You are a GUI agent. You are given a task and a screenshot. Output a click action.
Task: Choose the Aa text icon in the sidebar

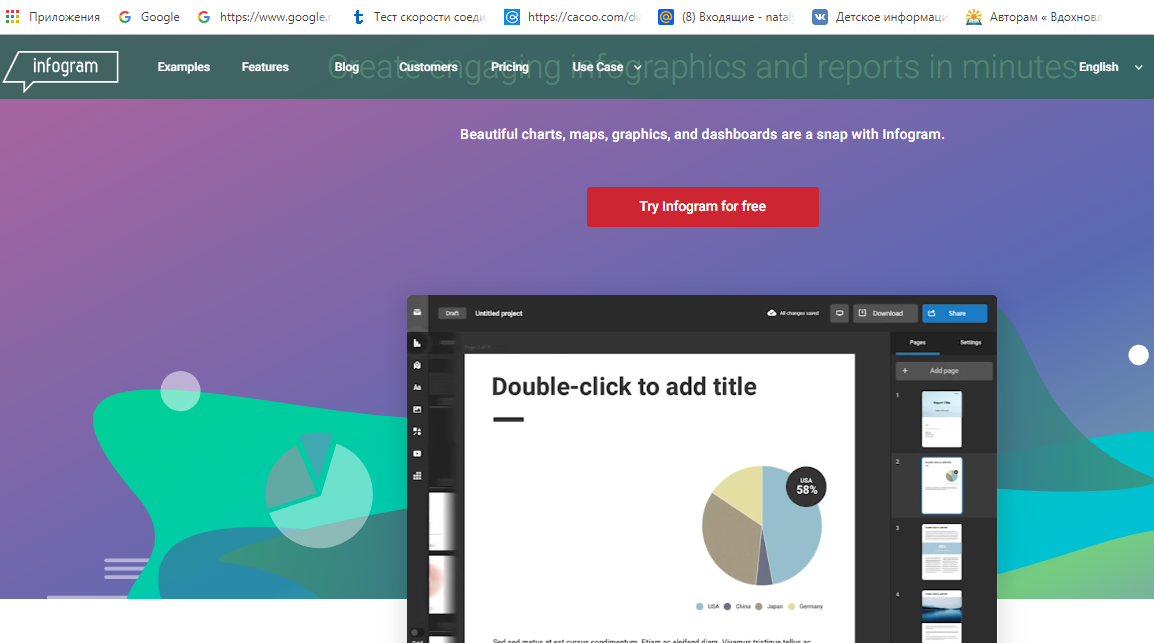coord(417,387)
